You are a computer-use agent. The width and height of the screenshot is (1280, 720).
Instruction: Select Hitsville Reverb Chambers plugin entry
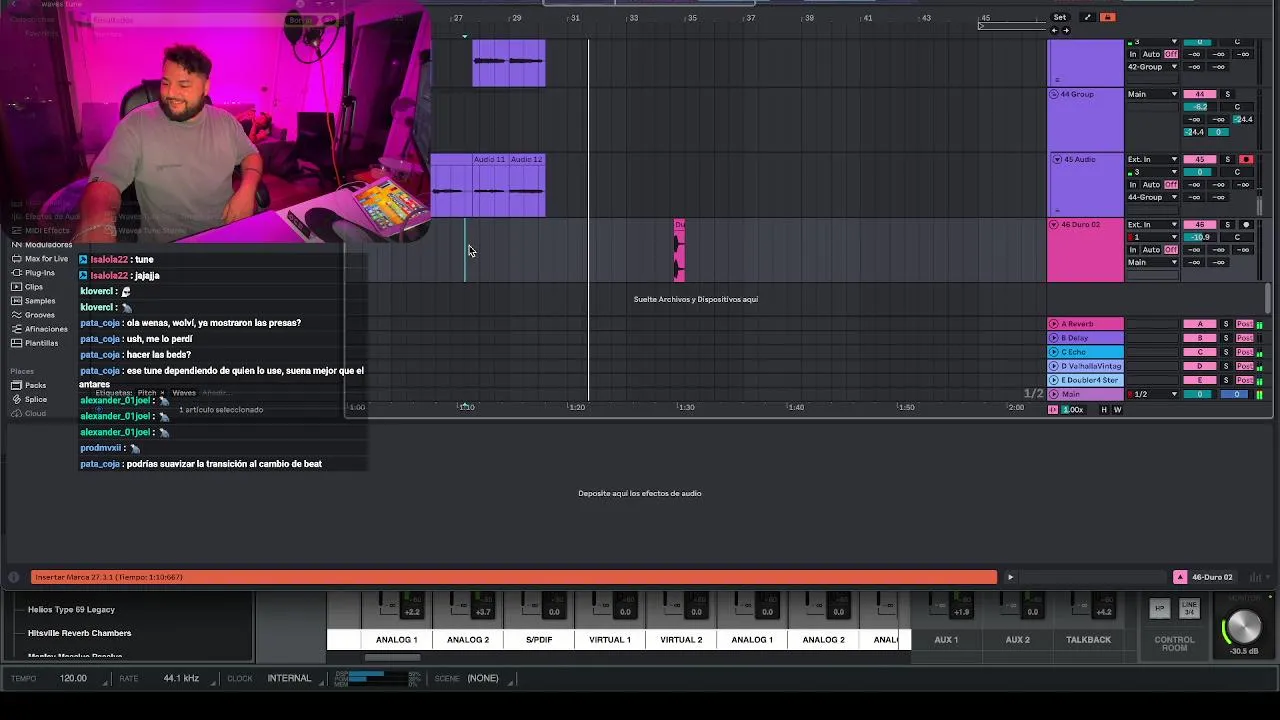point(80,633)
